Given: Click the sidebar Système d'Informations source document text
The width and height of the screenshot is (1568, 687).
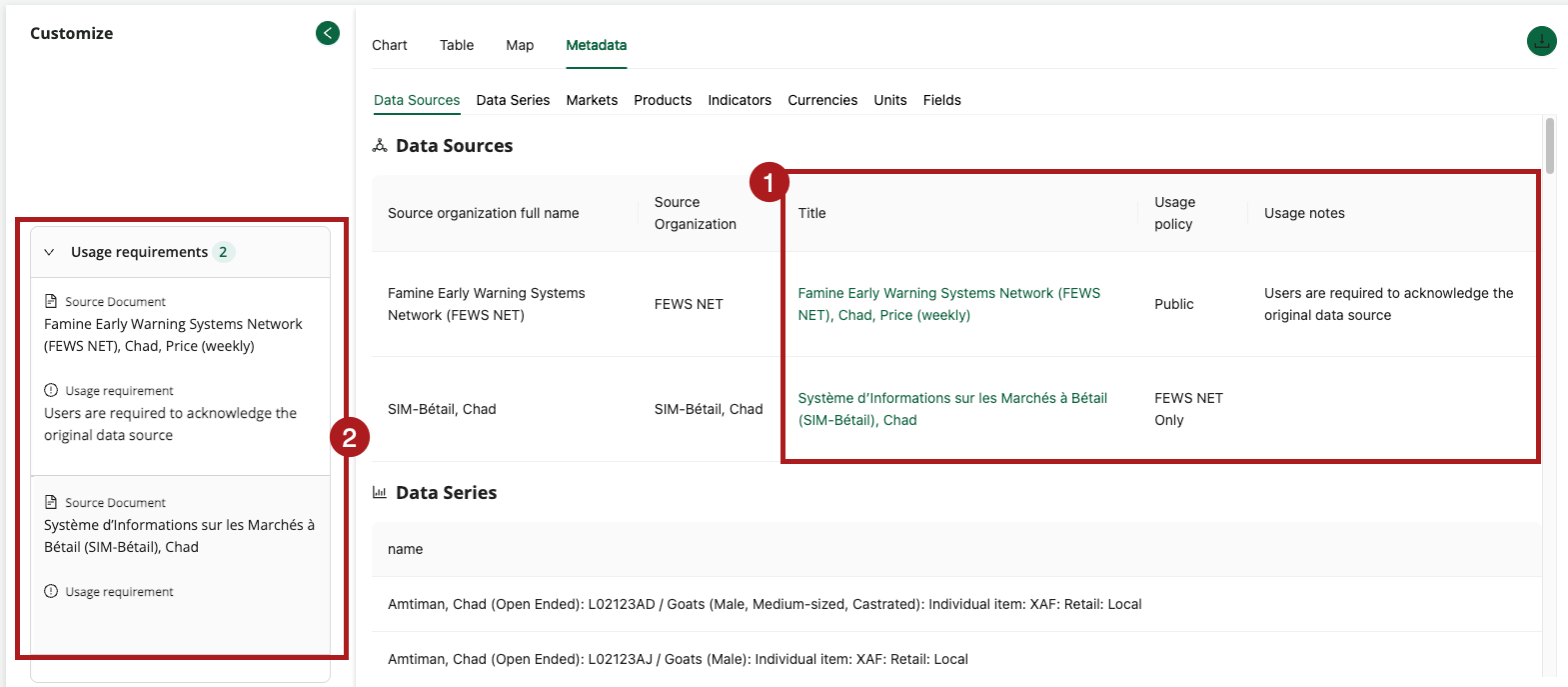Looking at the screenshot, I should pos(179,536).
